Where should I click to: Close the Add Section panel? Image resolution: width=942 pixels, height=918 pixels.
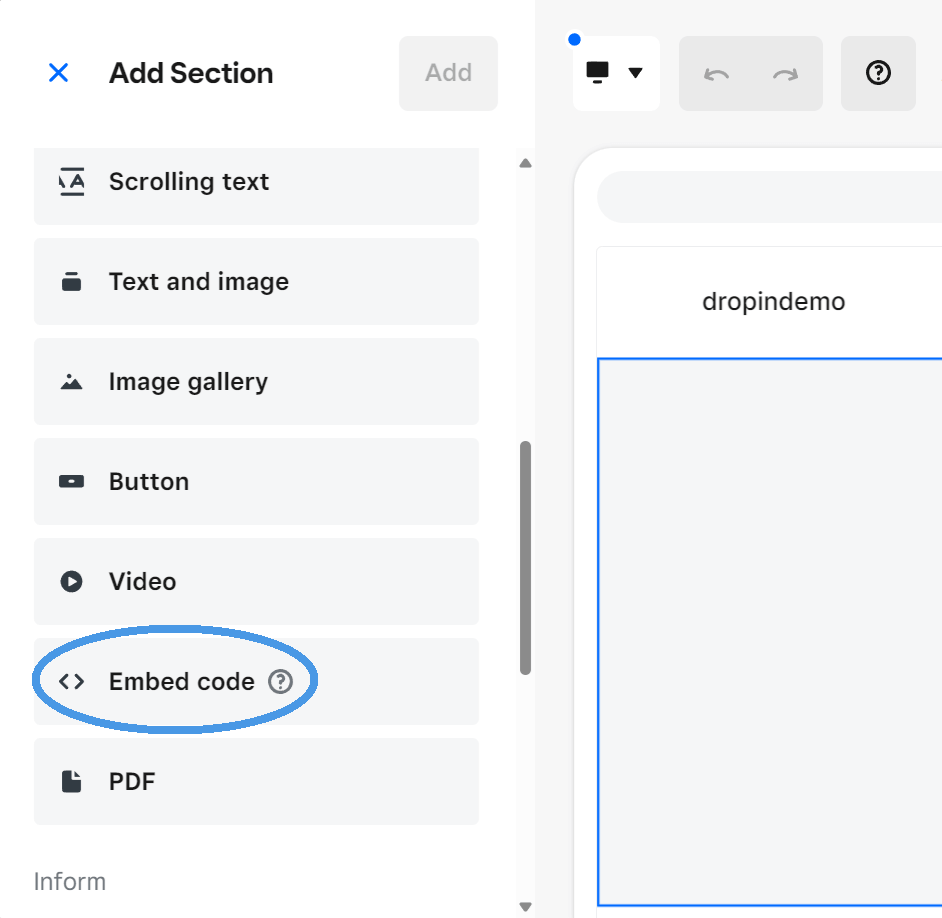[58, 72]
